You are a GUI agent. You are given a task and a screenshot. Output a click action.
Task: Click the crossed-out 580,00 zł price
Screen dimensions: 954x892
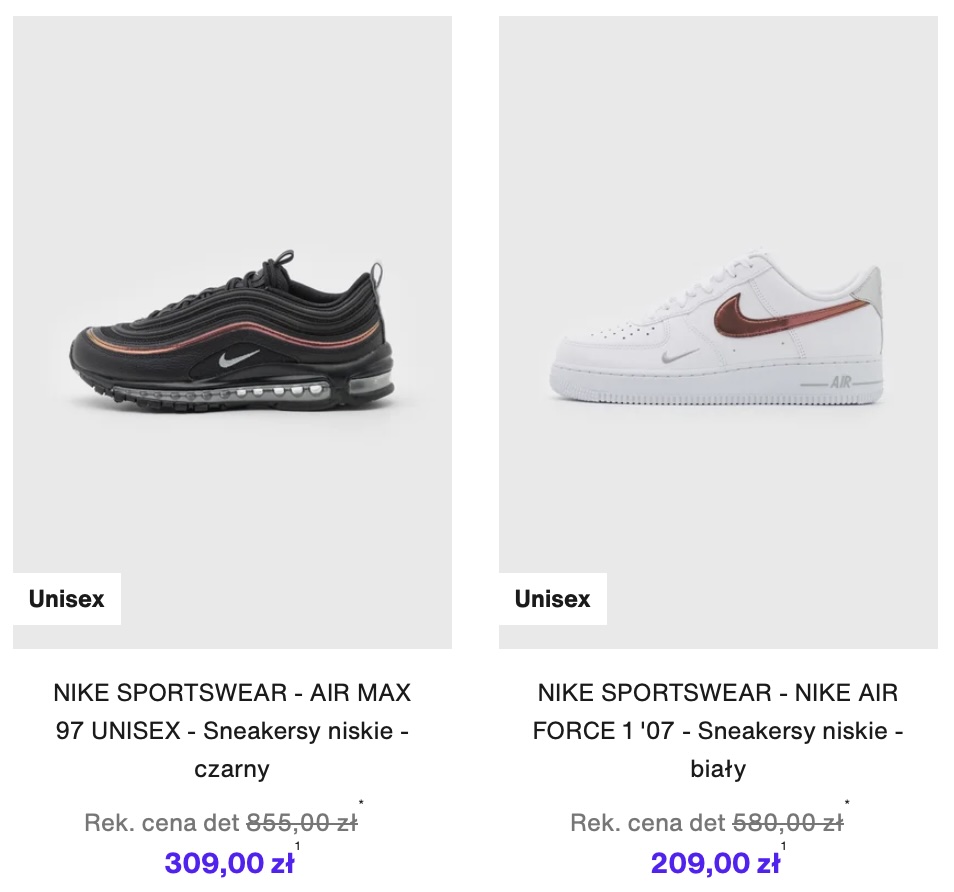[x=788, y=823]
